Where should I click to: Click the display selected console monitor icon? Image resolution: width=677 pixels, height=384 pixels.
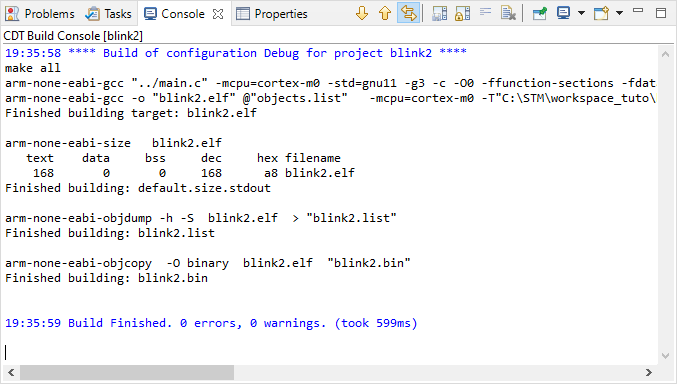click(563, 13)
